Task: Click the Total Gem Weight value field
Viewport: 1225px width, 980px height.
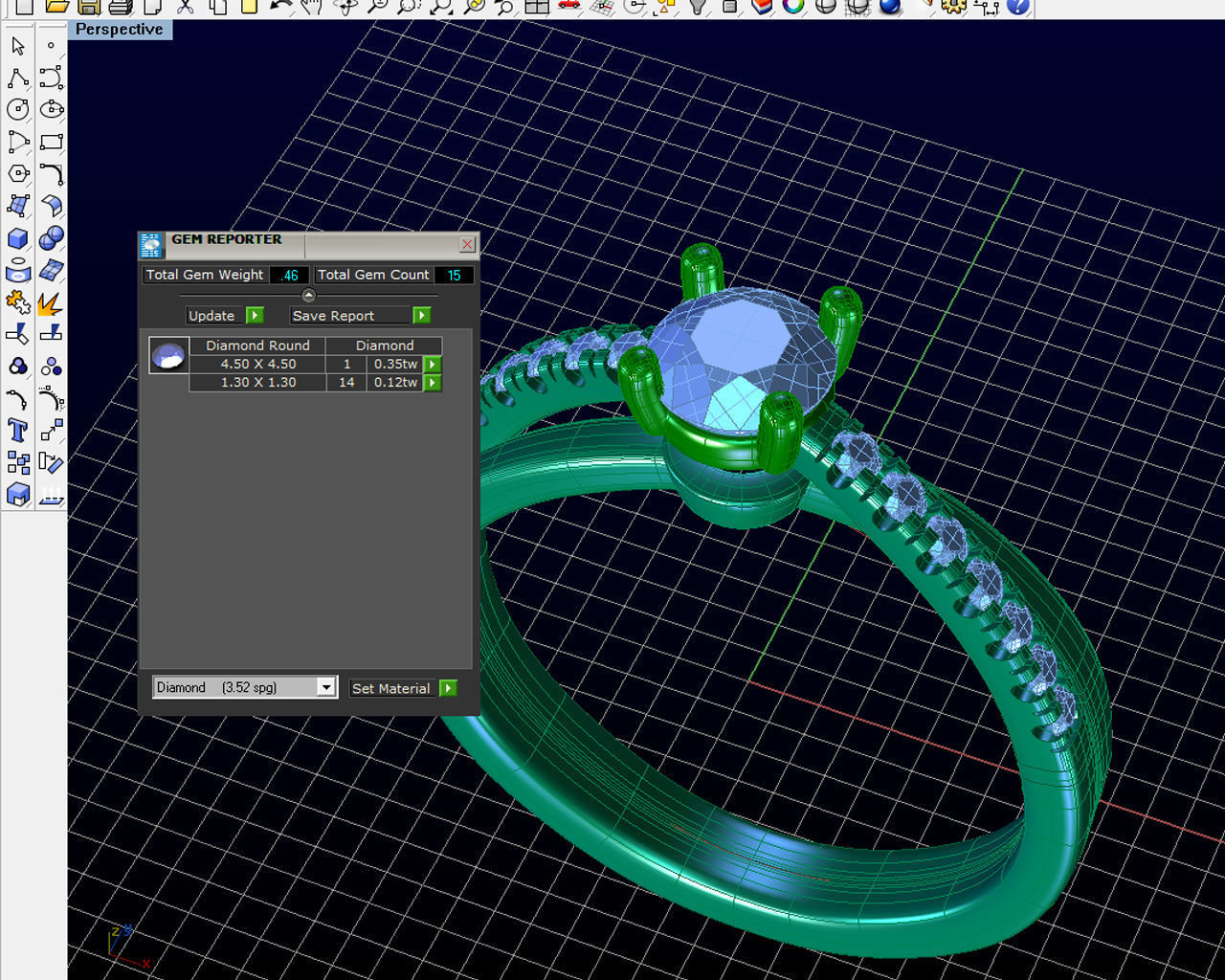Action: pyautogui.click(x=290, y=276)
